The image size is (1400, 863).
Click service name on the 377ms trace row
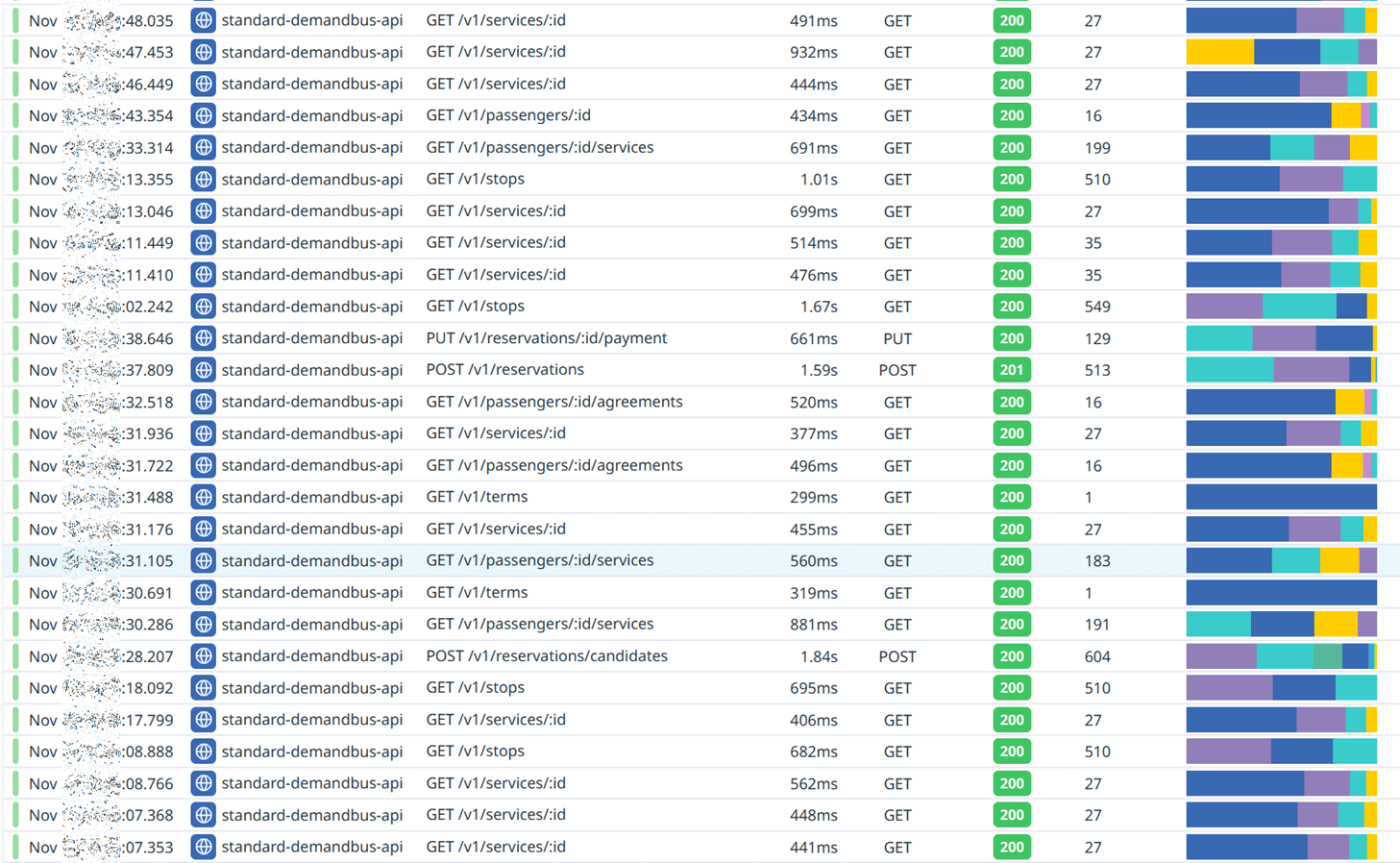[311, 433]
